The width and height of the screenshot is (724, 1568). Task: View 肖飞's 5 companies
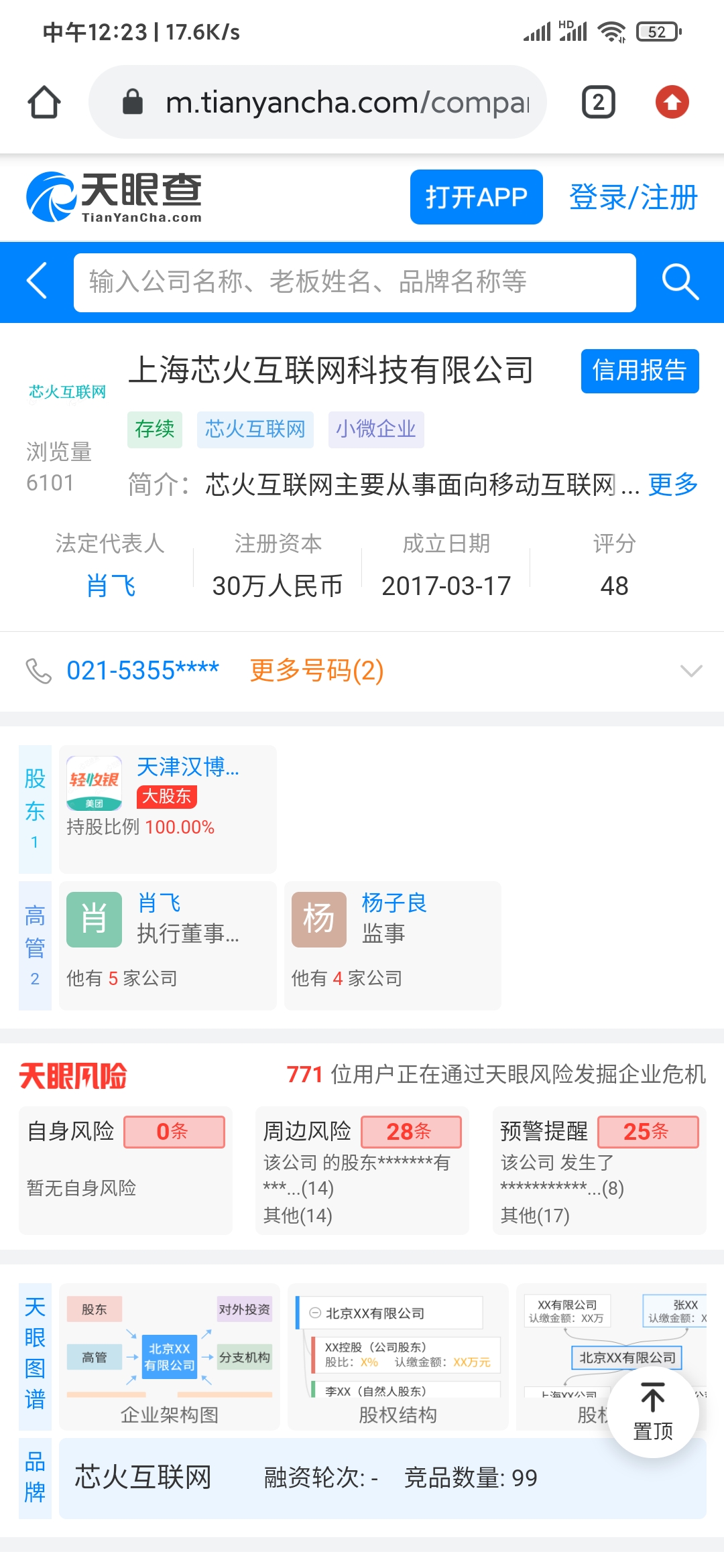tap(122, 978)
